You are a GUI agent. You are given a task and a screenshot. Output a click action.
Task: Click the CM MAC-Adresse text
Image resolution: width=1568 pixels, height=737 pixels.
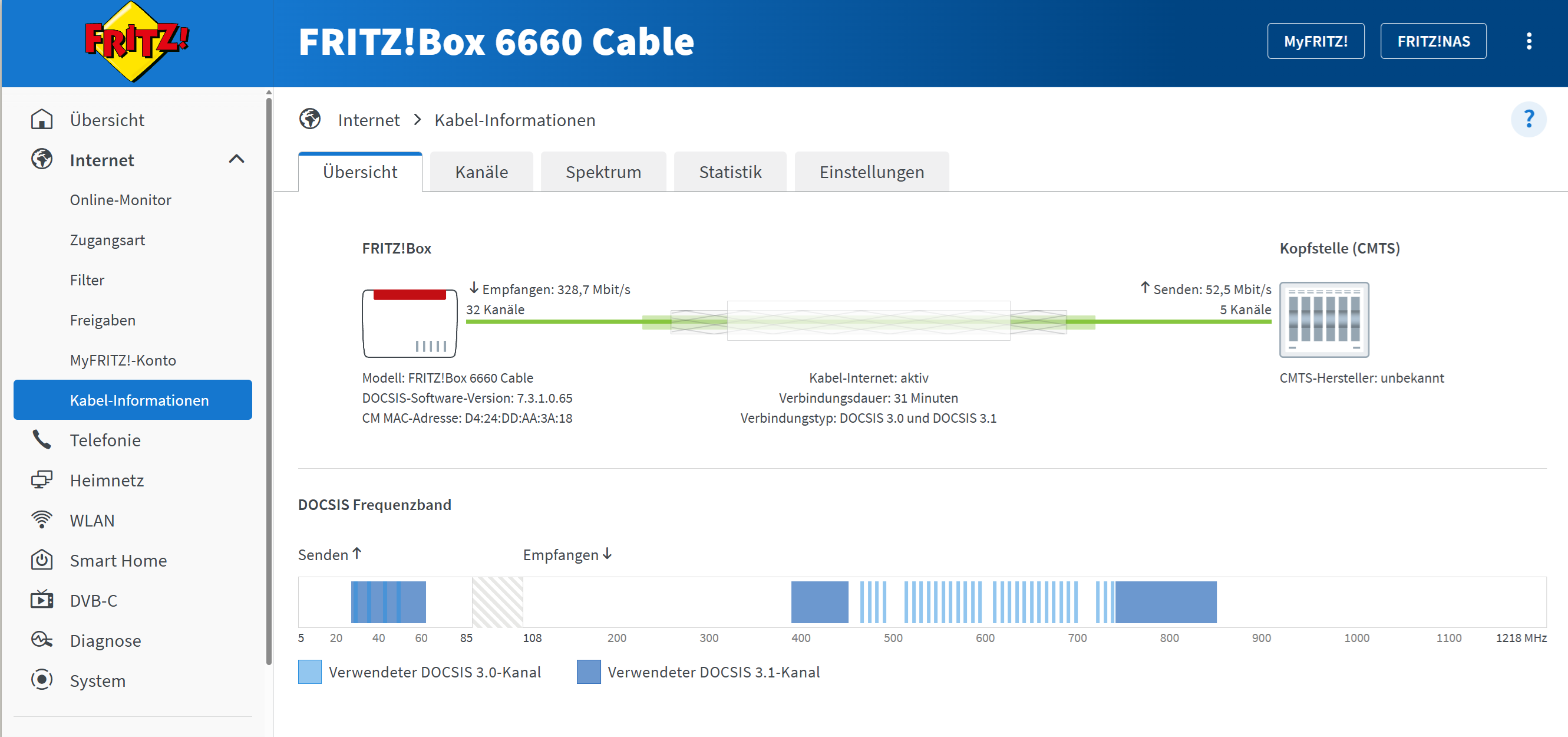[x=467, y=418]
